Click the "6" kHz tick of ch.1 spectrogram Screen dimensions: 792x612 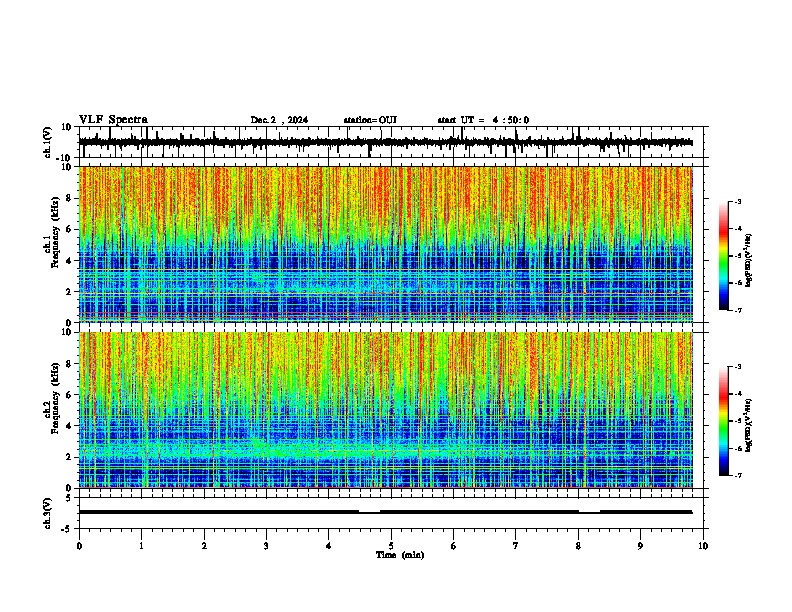pyautogui.click(x=69, y=229)
